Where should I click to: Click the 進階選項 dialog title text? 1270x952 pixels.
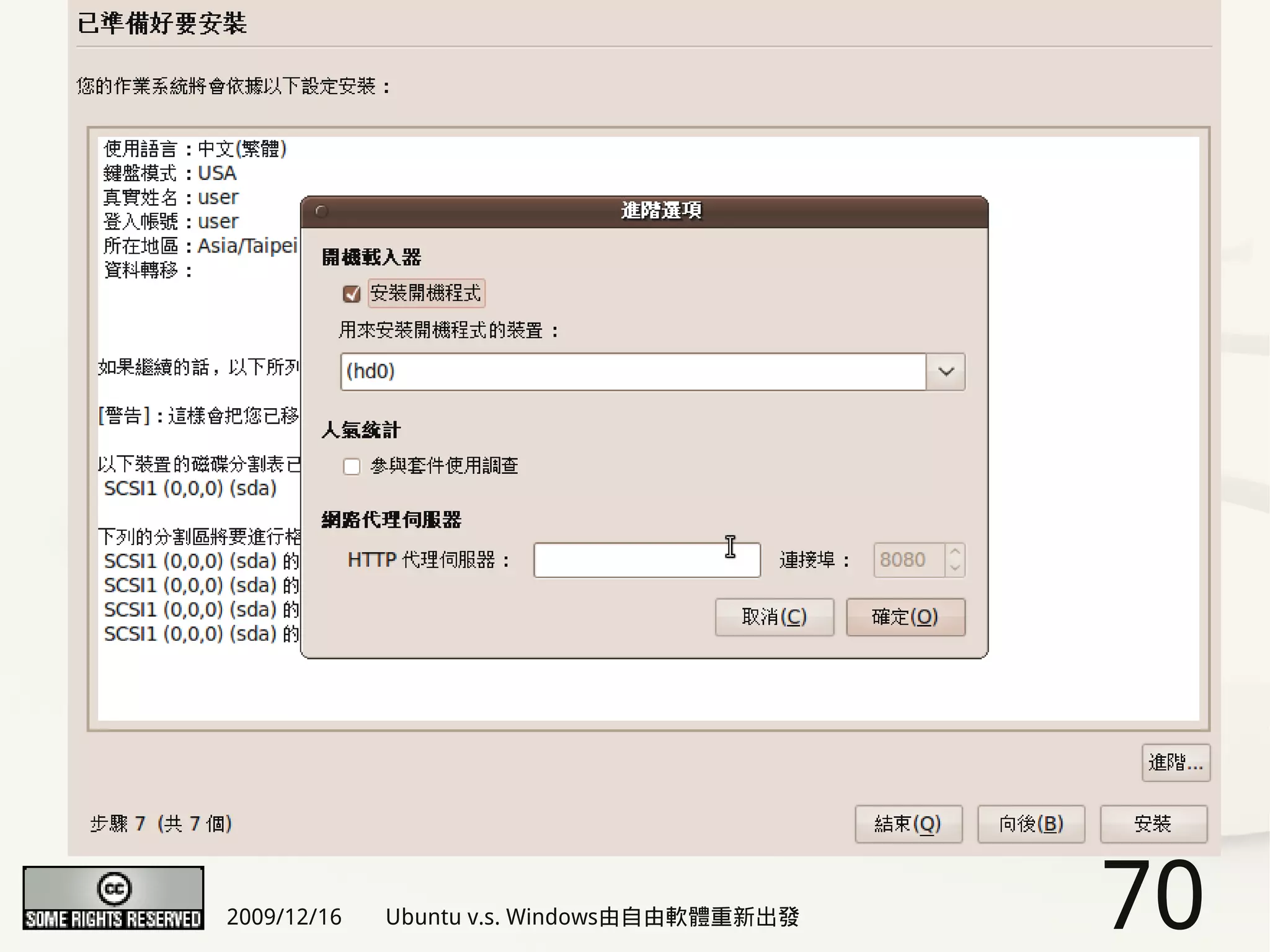tap(662, 211)
